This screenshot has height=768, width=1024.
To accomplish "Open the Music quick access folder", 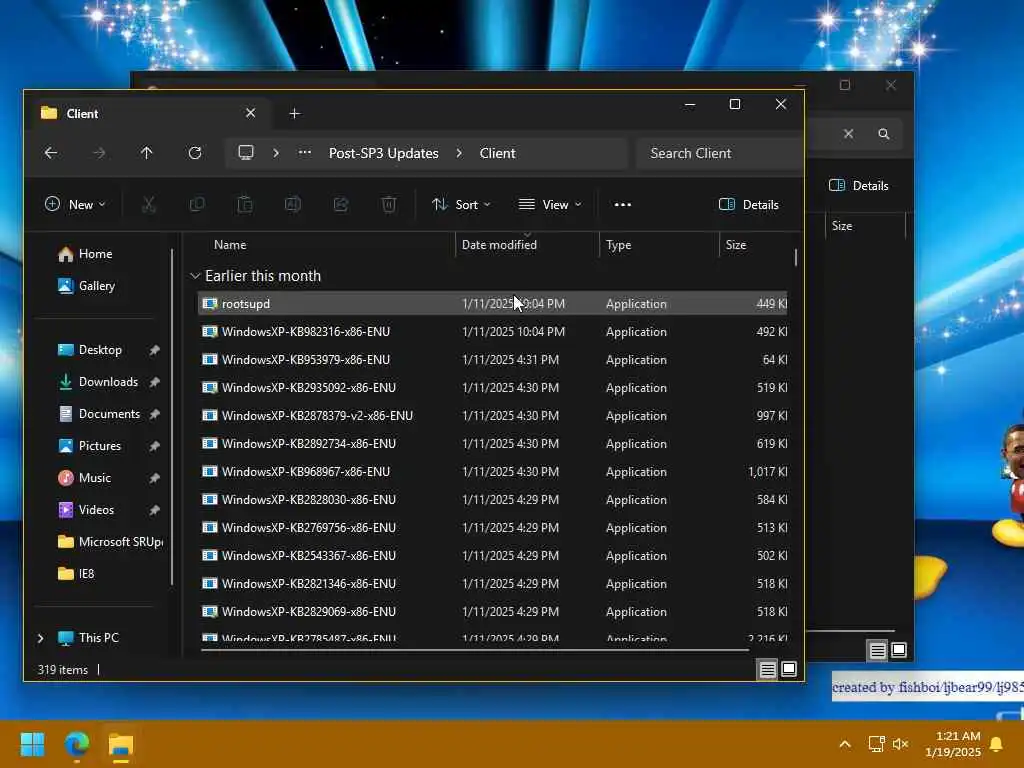I will 95,477.
